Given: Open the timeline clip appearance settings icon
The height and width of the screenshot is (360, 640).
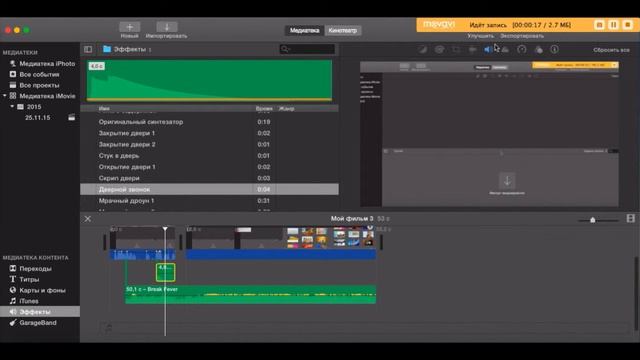Looking at the screenshot, I should coord(631,218).
